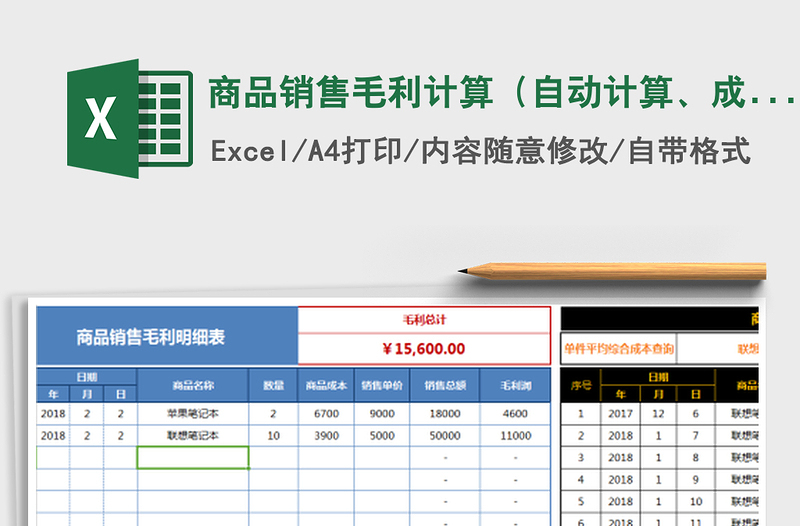This screenshot has width=800, height=526.
Task: Select unit price cell 9000
Action: click(x=382, y=414)
